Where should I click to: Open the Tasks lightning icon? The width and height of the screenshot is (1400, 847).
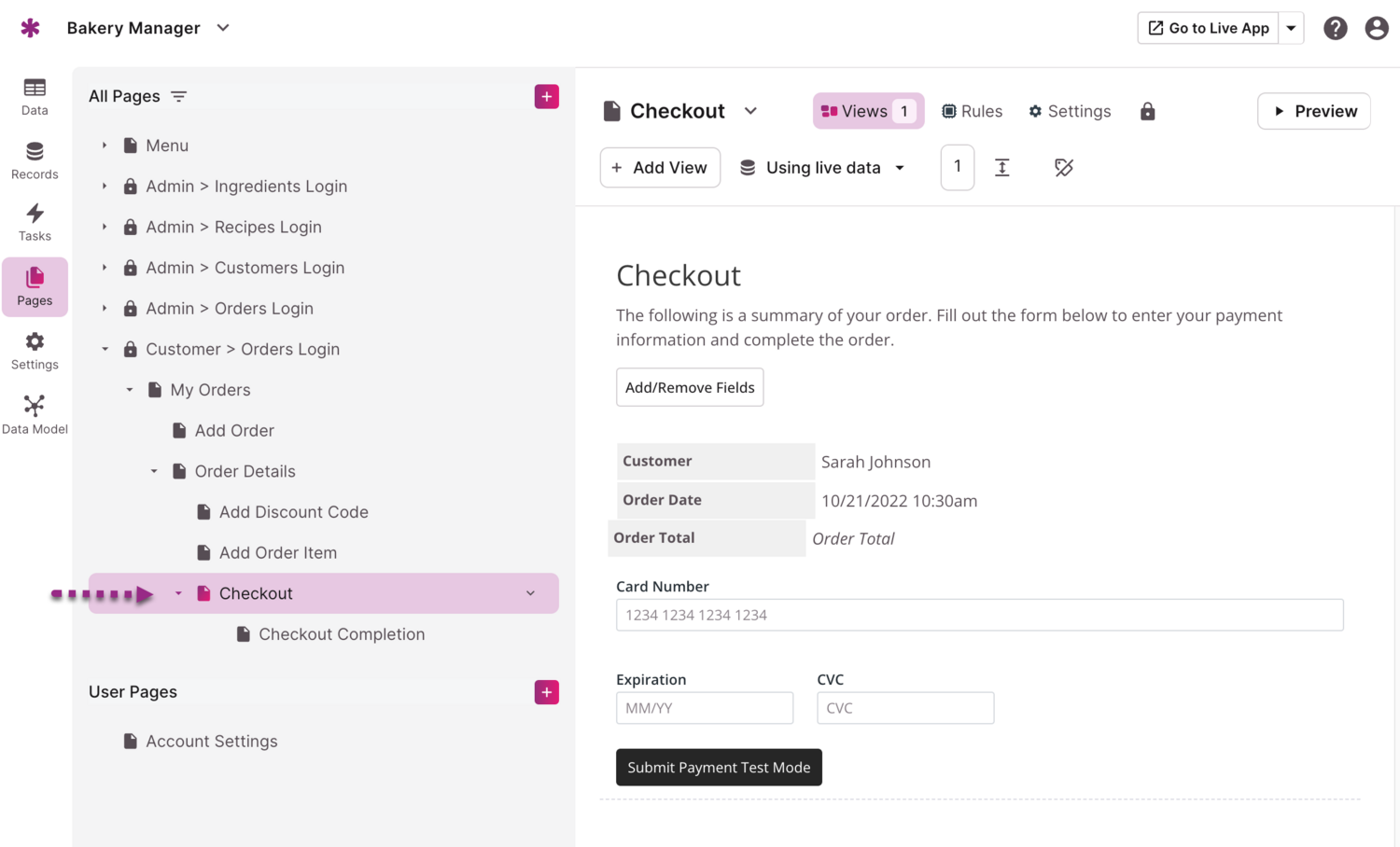(35, 223)
